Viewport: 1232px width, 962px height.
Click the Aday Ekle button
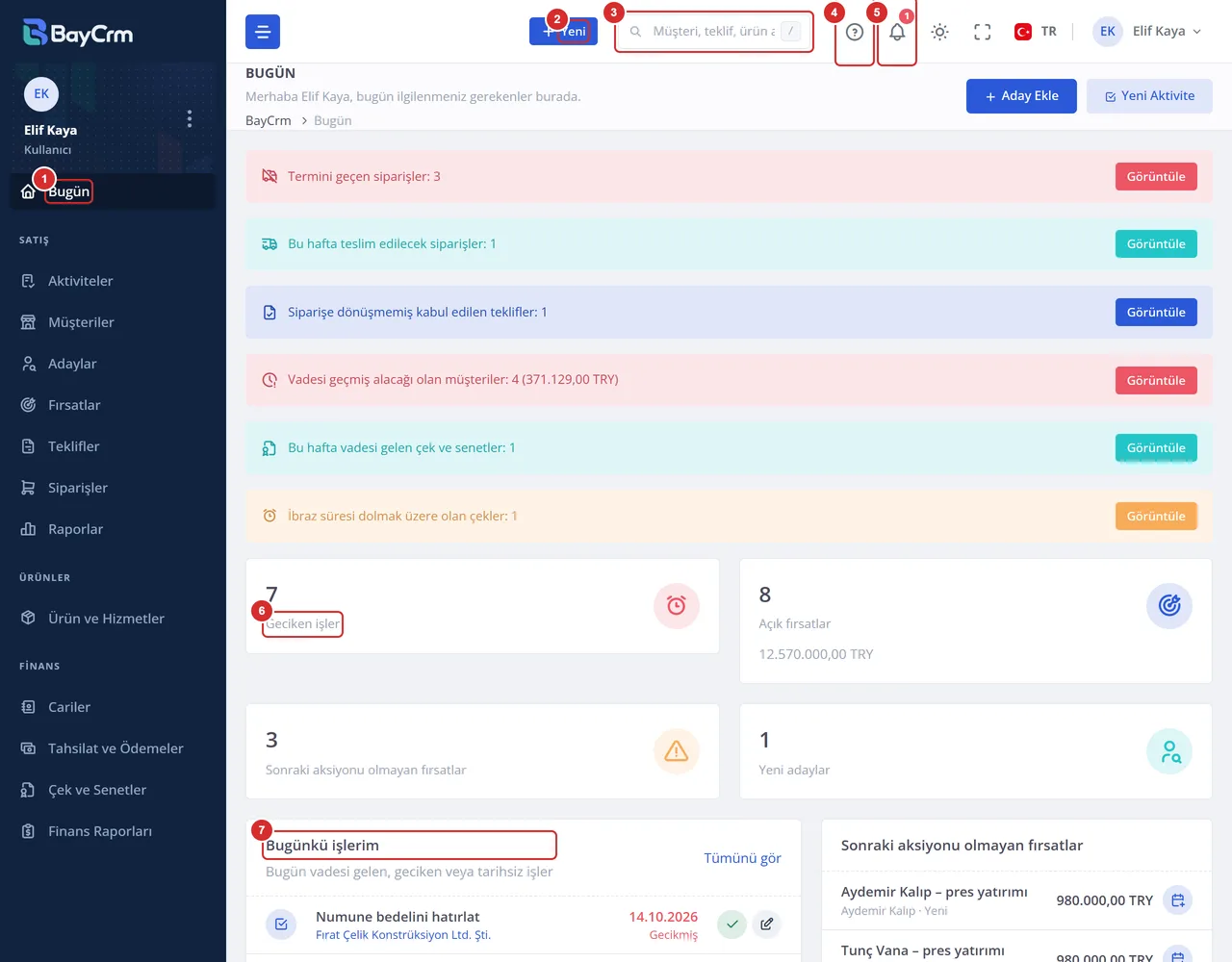pos(1021,96)
